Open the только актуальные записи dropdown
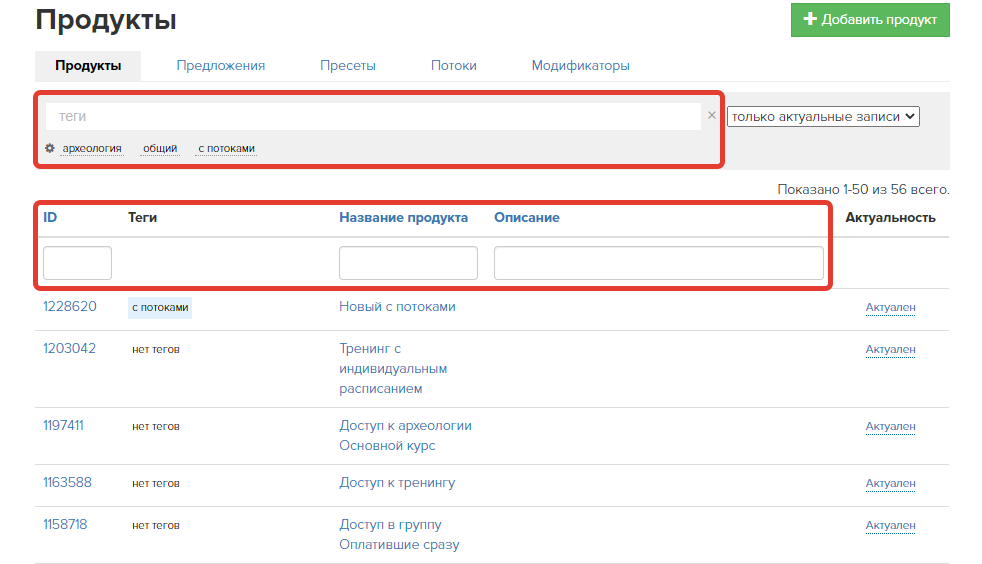The image size is (982, 564). (823, 116)
